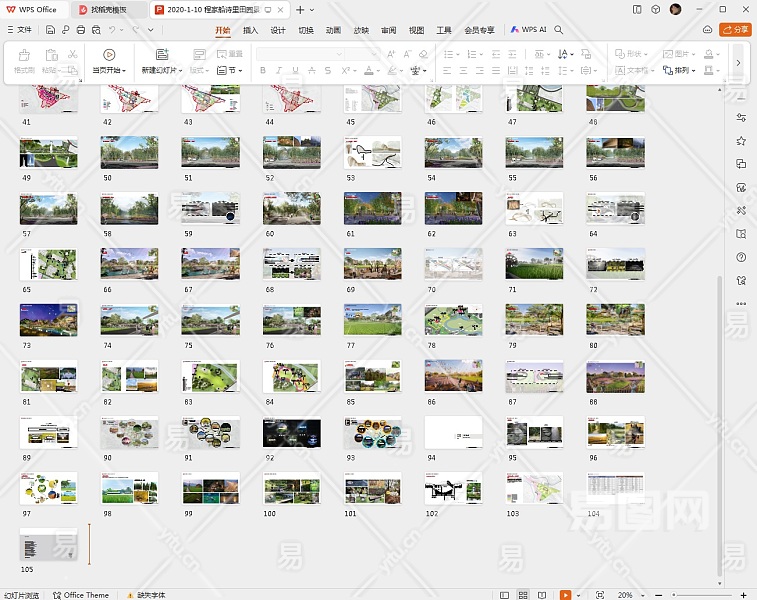Click the print icon in quick access toolbar

pos(80,30)
